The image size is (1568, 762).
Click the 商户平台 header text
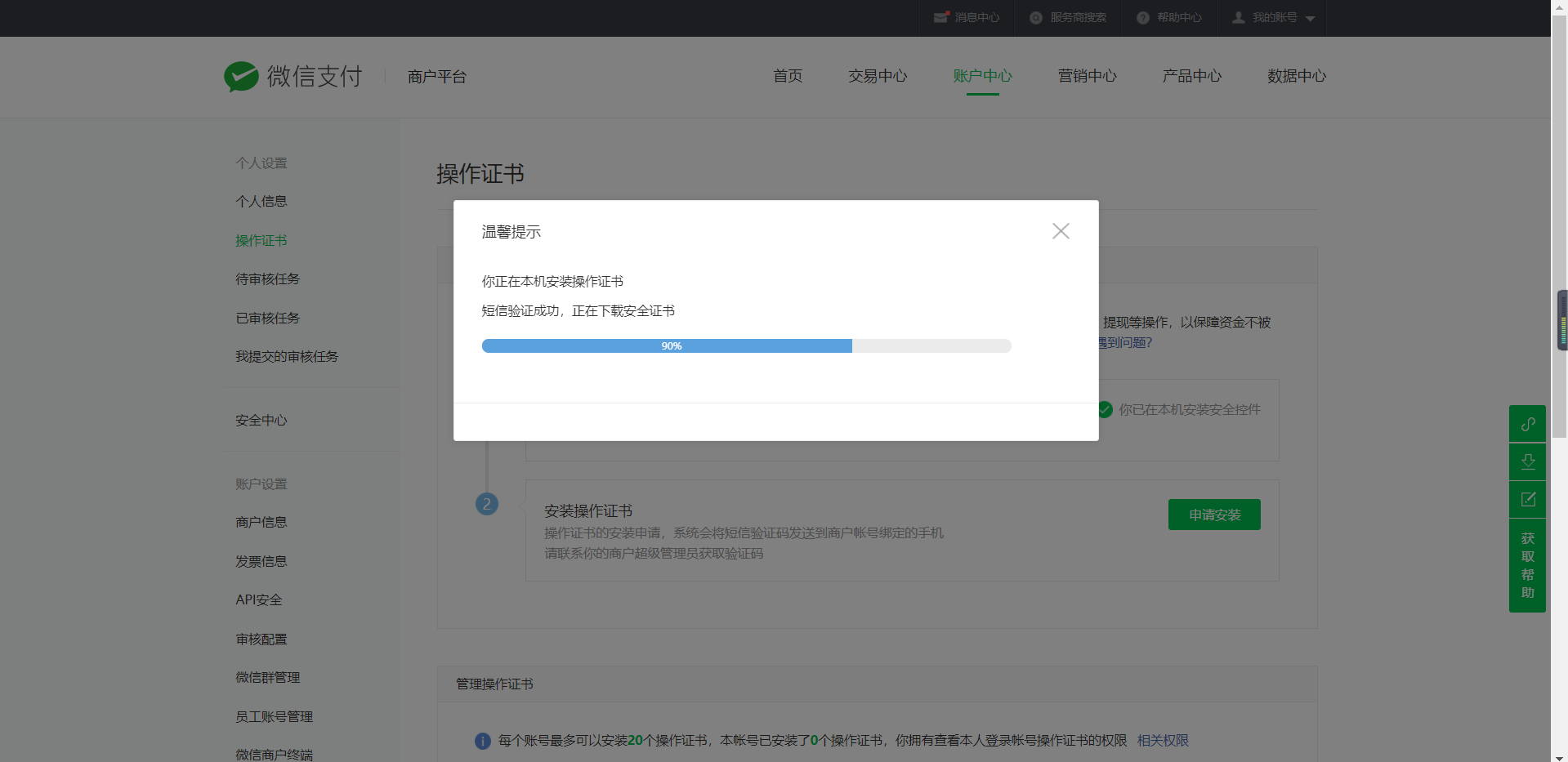point(437,77)
